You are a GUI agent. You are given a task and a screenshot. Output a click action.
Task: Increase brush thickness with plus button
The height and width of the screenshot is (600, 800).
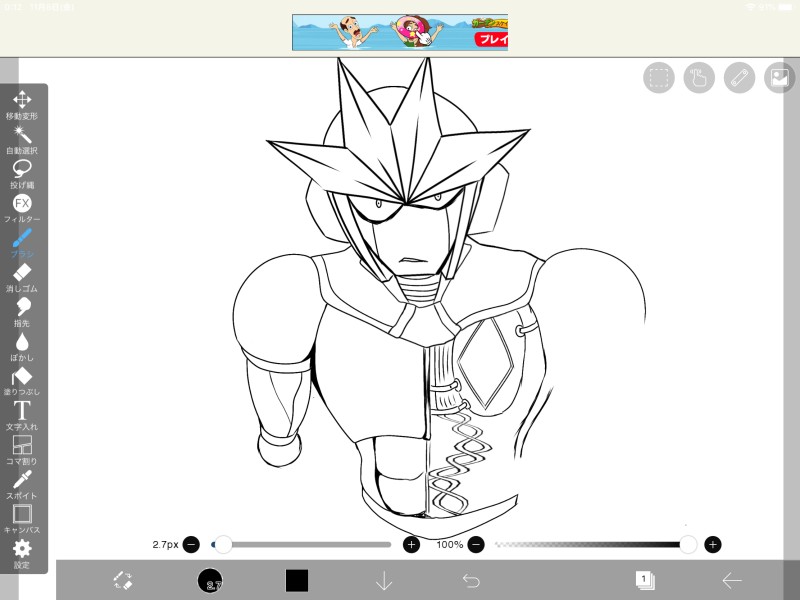click(x=411, y=544)
